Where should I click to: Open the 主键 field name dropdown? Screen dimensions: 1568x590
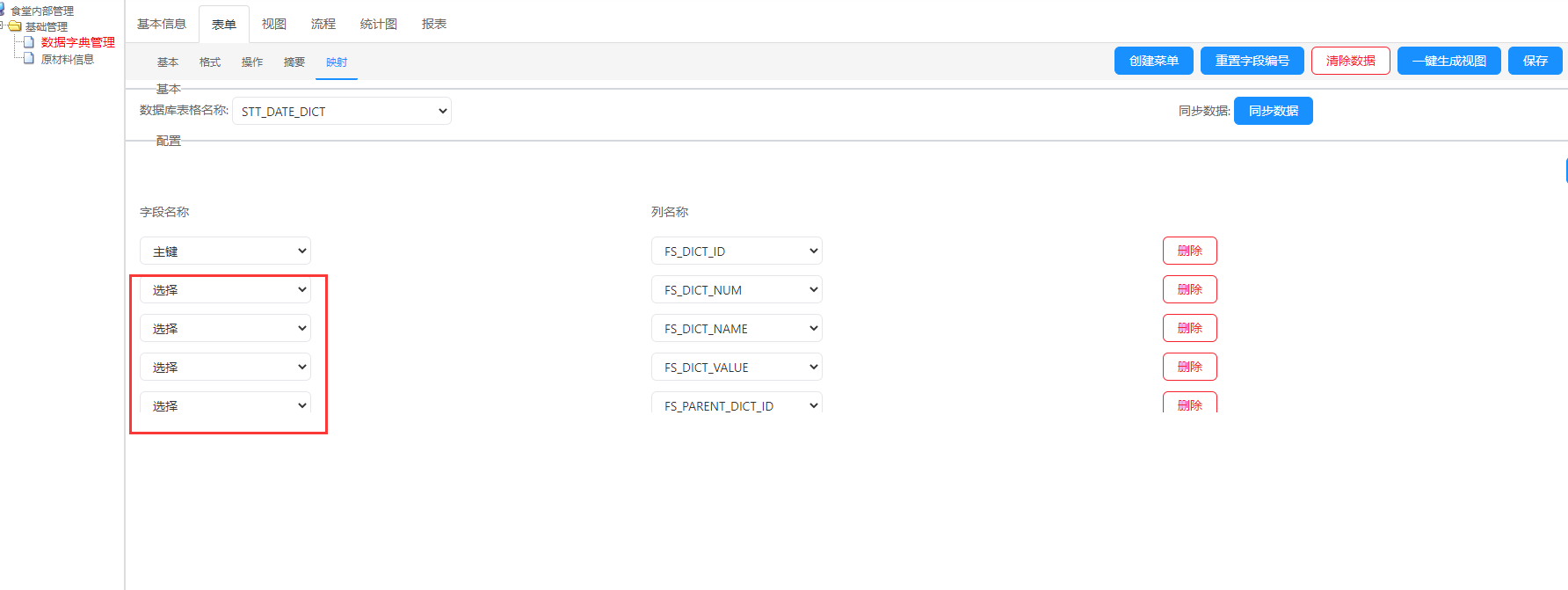(x=225, y=251)
